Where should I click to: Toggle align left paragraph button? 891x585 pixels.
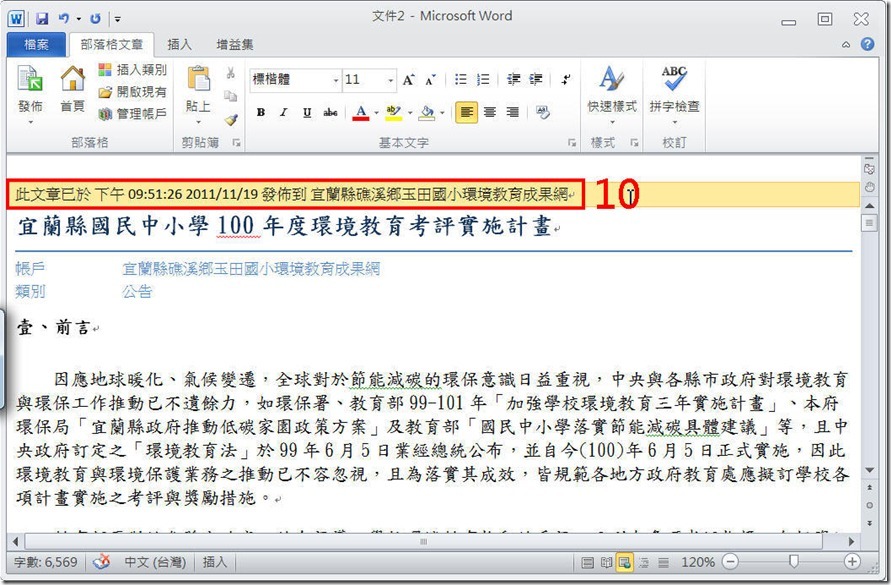(466, 113)
